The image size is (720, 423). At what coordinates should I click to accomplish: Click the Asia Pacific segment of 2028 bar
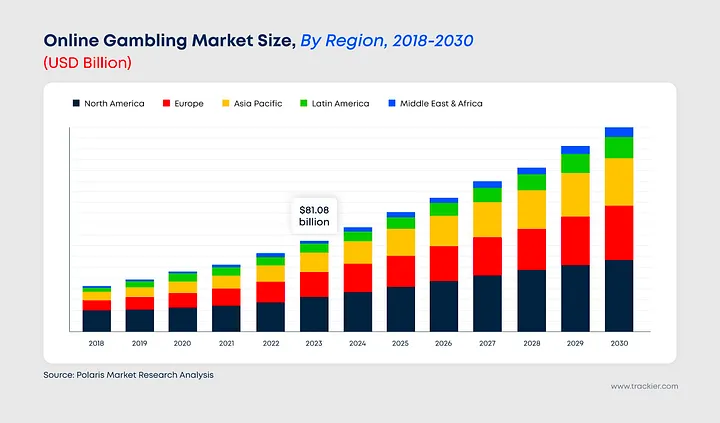click(x=532, y=209)
